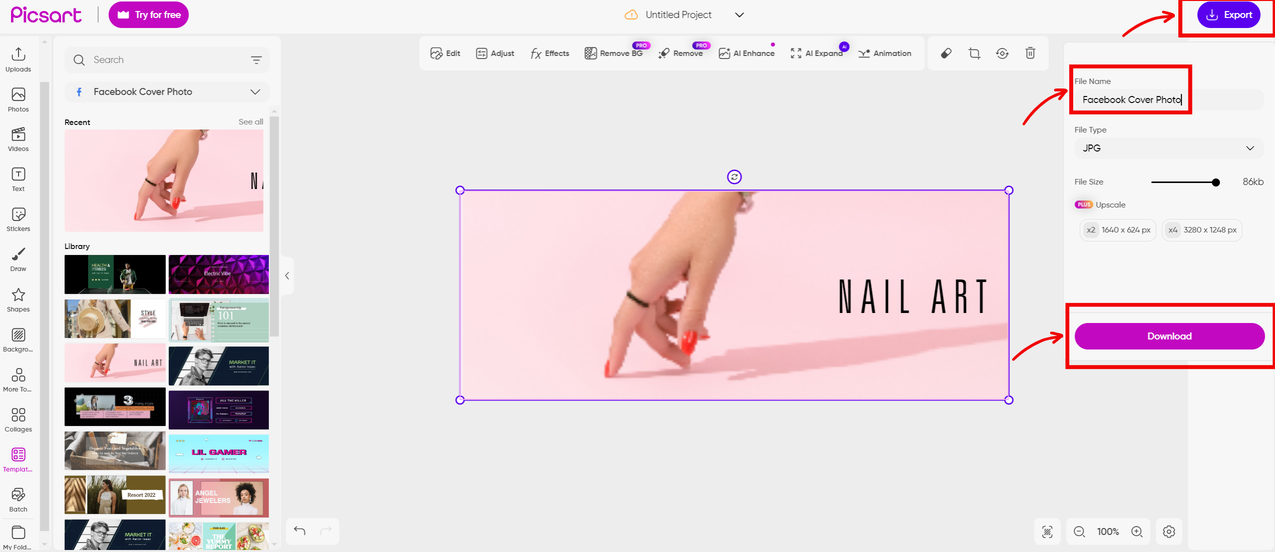Click the File Size slider handle

point(1216,182)
